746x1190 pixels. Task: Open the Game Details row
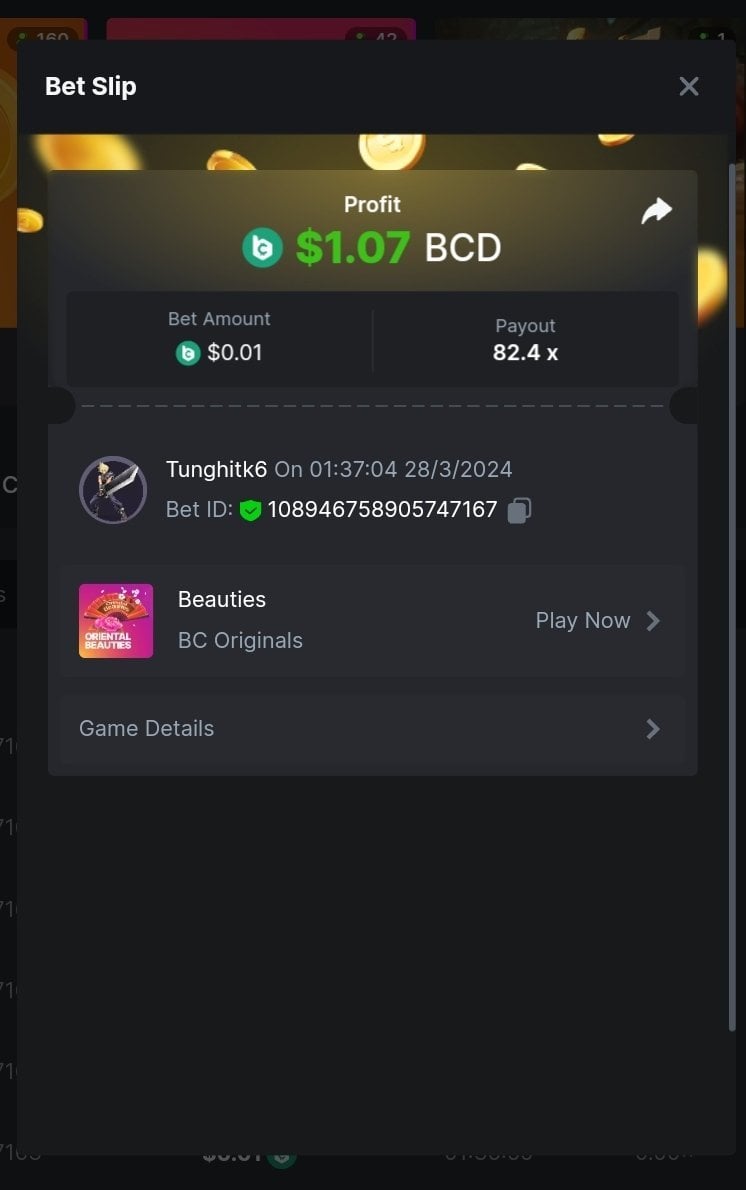tap(372, 729)
